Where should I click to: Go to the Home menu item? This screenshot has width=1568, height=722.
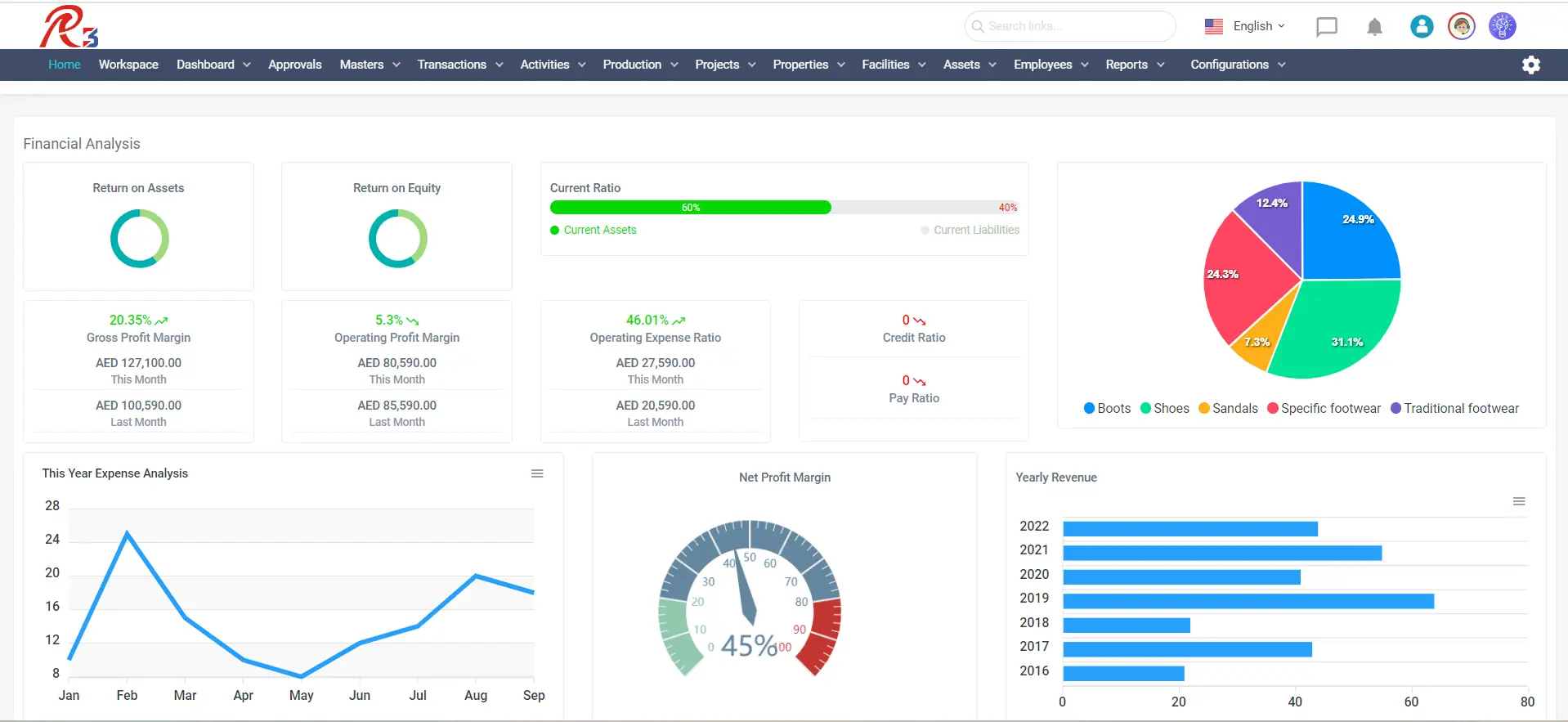click(x=64, y=65)
